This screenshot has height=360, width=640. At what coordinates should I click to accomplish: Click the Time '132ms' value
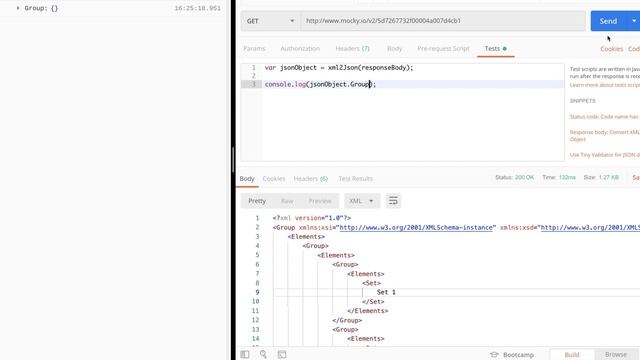coord(567,177)
